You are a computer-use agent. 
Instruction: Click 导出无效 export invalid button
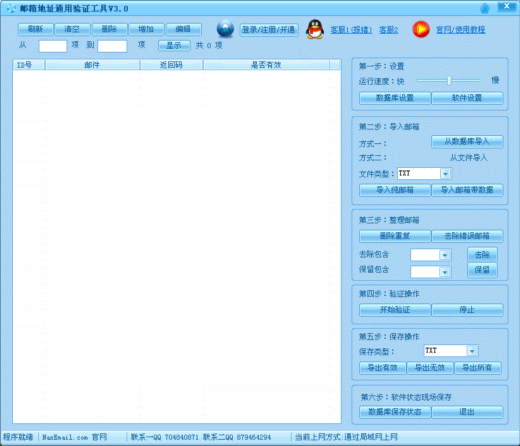[x=430, y=368]
